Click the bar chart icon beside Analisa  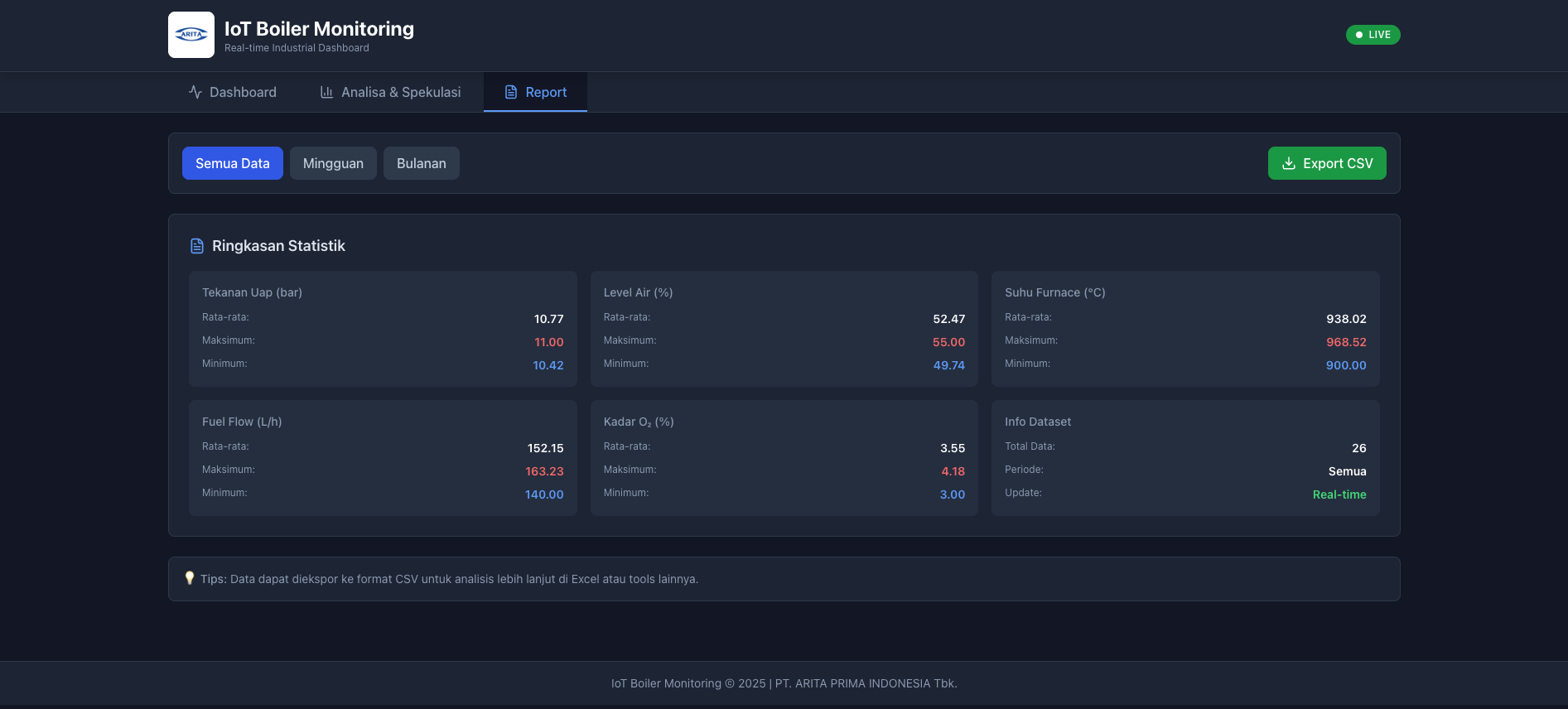327,92
